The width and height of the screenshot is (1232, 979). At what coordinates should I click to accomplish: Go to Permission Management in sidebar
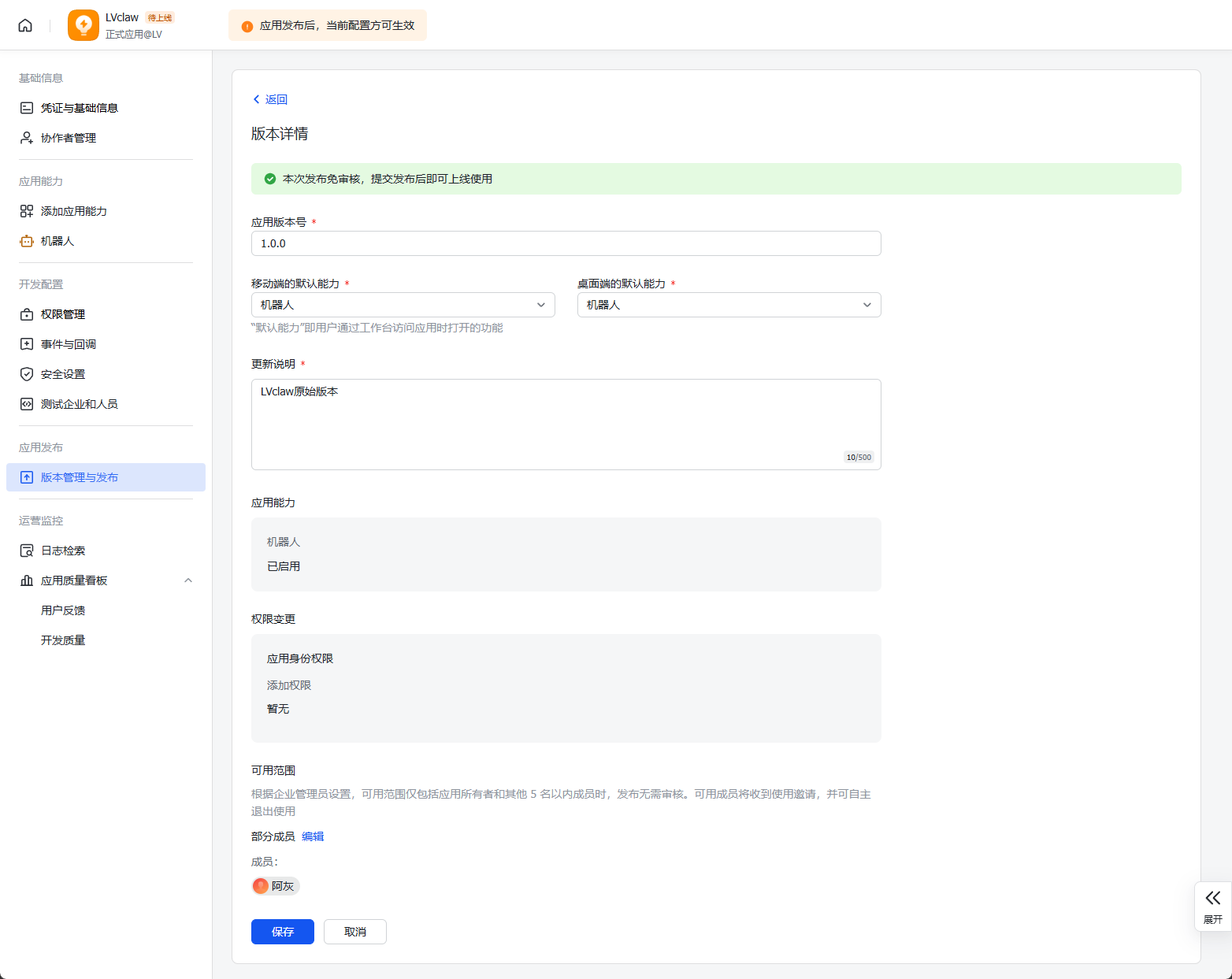click(x=63, y=314)
